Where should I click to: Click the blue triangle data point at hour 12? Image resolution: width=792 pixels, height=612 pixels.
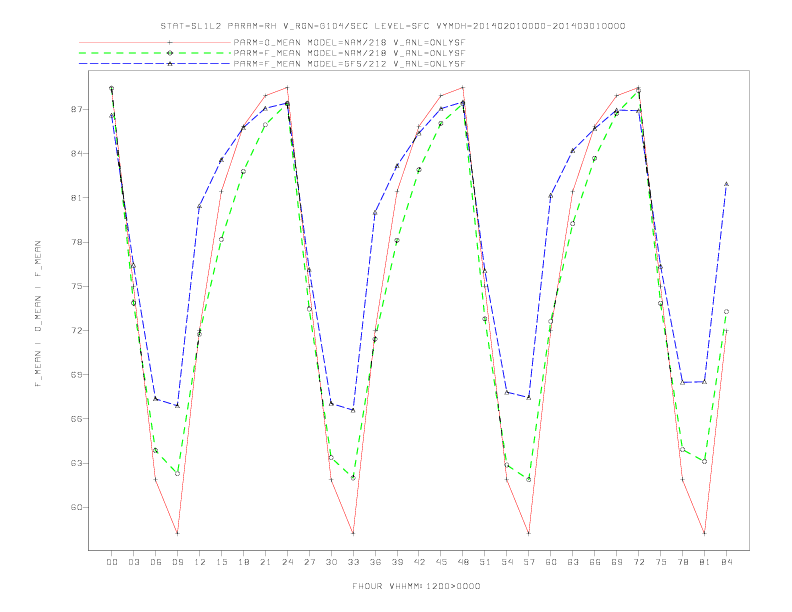[x=200, y=206]
